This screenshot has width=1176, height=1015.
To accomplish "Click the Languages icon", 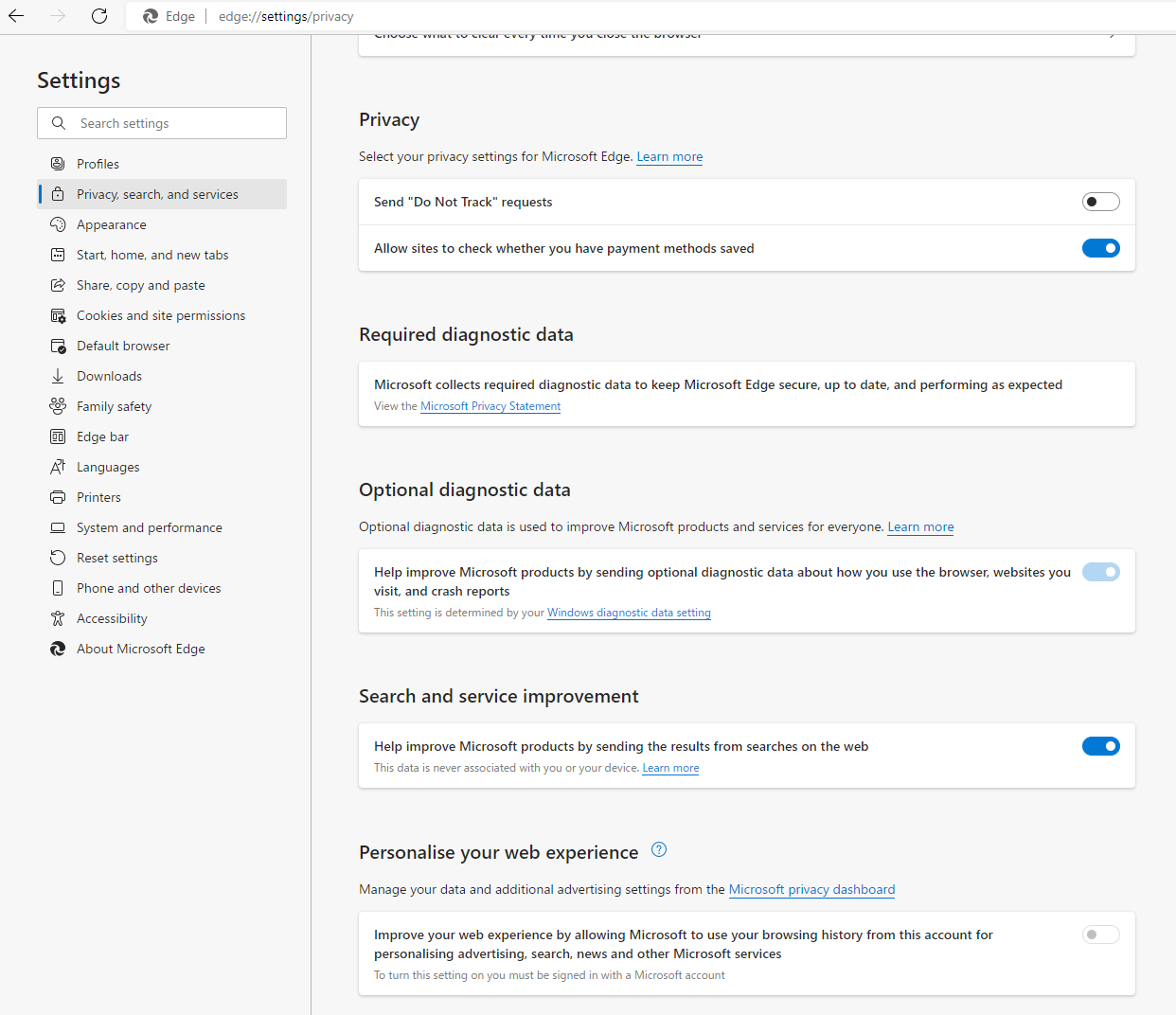I will tap(58, 467).
